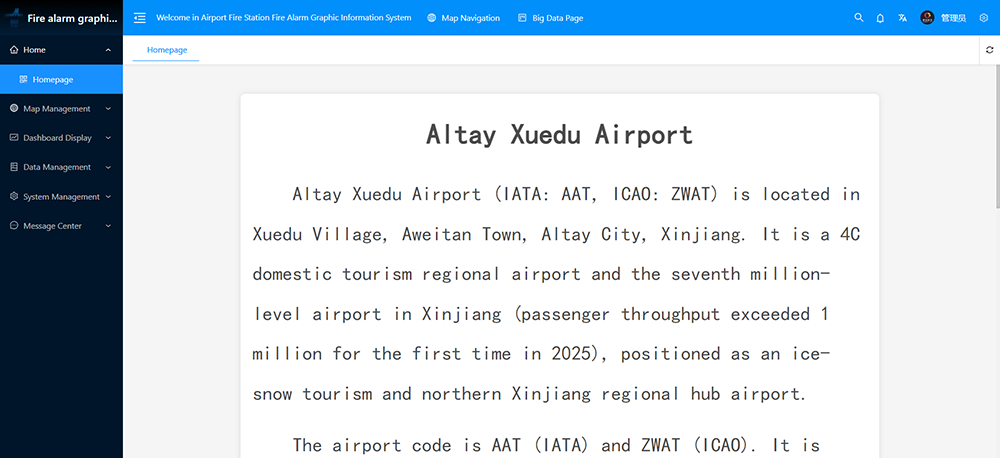The width and height of the screenshot is (1000, 458).
Task: Expand the Data Management chevron
Action: 108,167
